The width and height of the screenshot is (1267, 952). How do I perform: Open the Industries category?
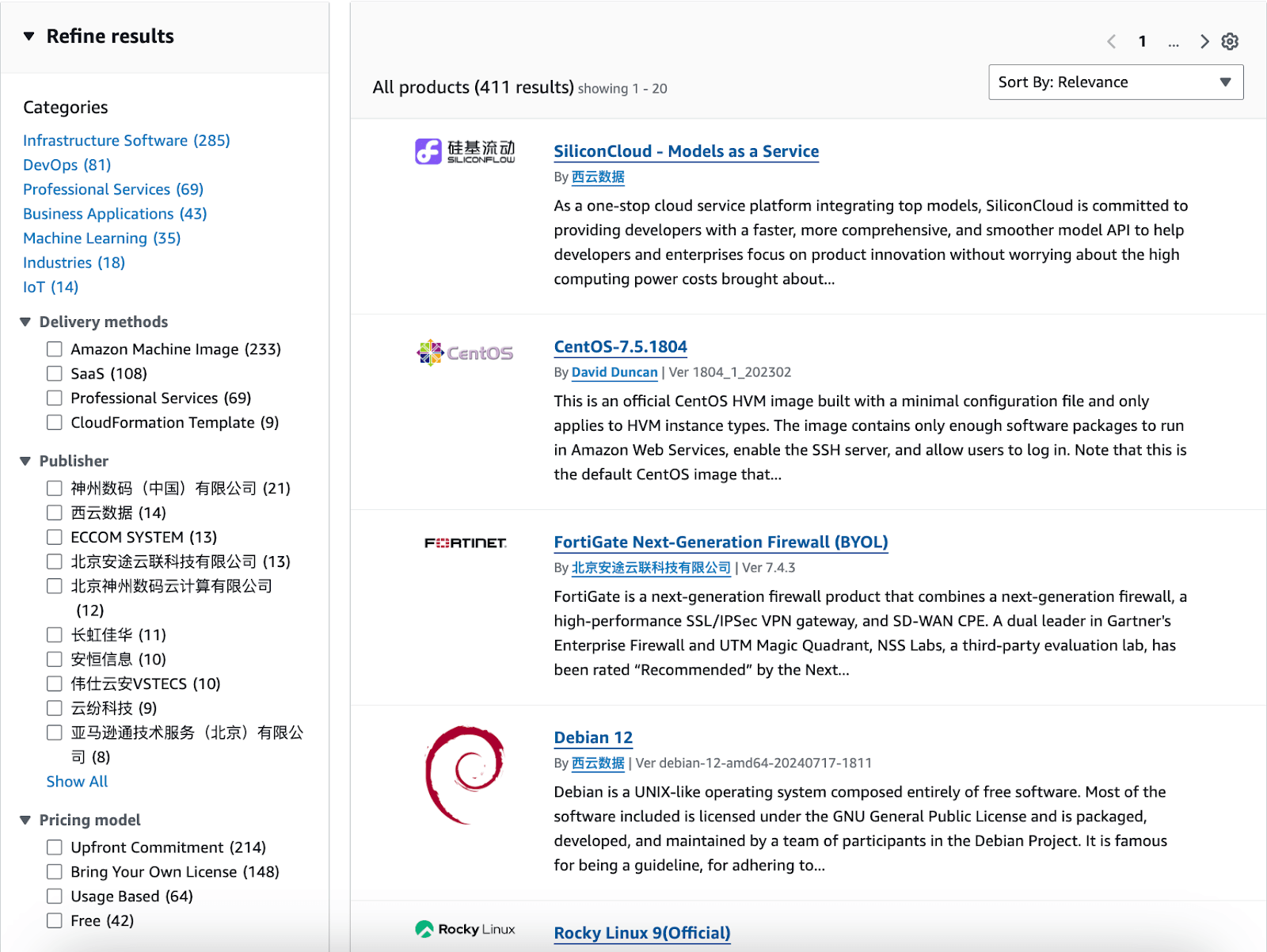[x=74, y=263]
